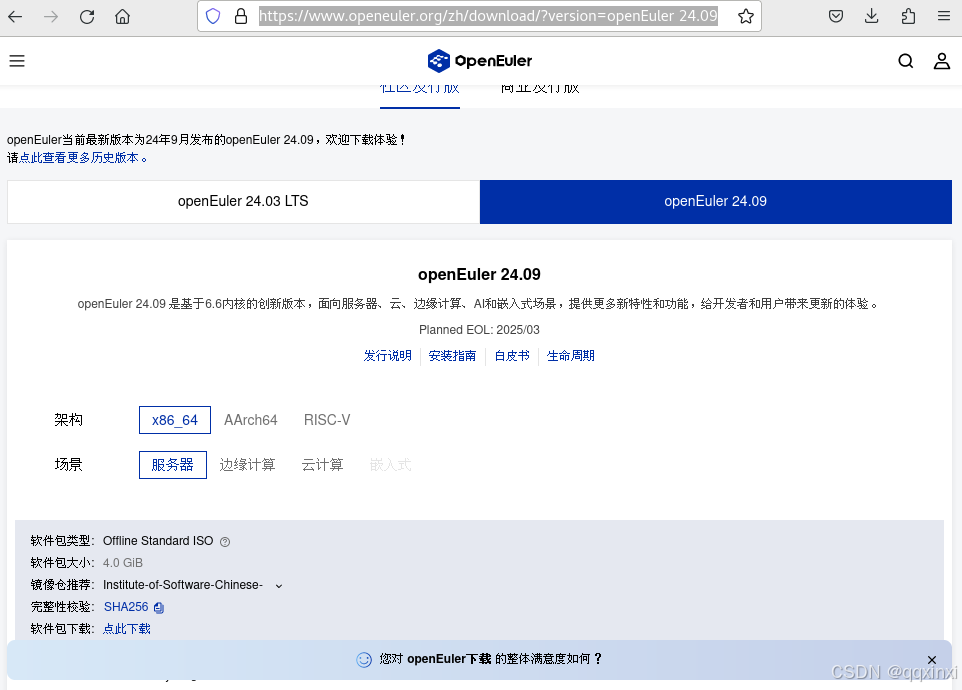The height and width of the screenshot is (690, 962).
Task: Open the 白皮书 white paper link
Action: click(512, 356)
